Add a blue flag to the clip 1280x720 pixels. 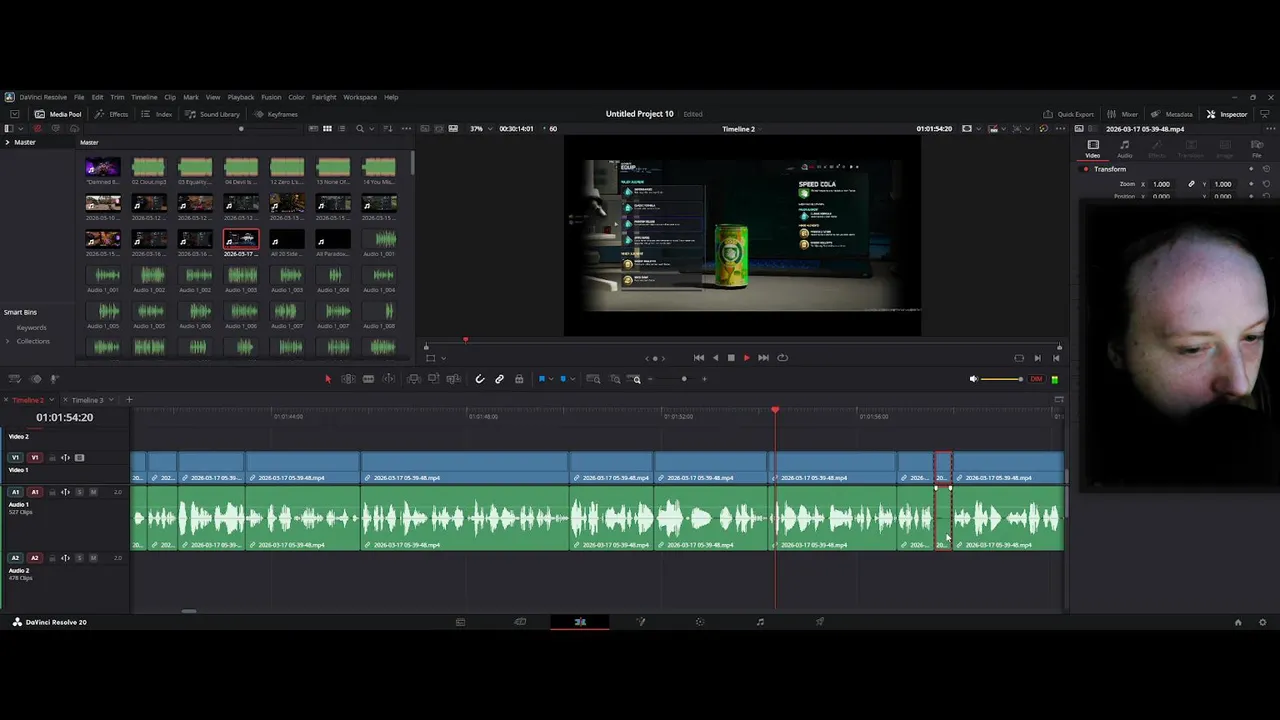tap(542, 379)
